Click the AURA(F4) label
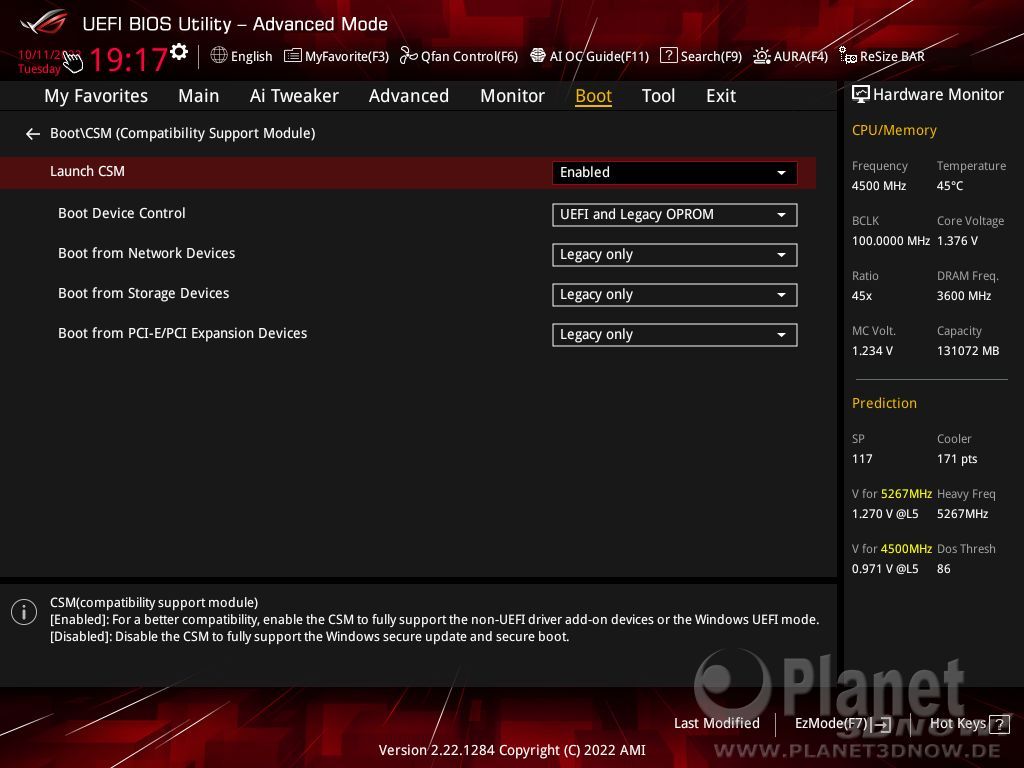The height and width of the screenshot is (768, 1024). click(801, 56)
